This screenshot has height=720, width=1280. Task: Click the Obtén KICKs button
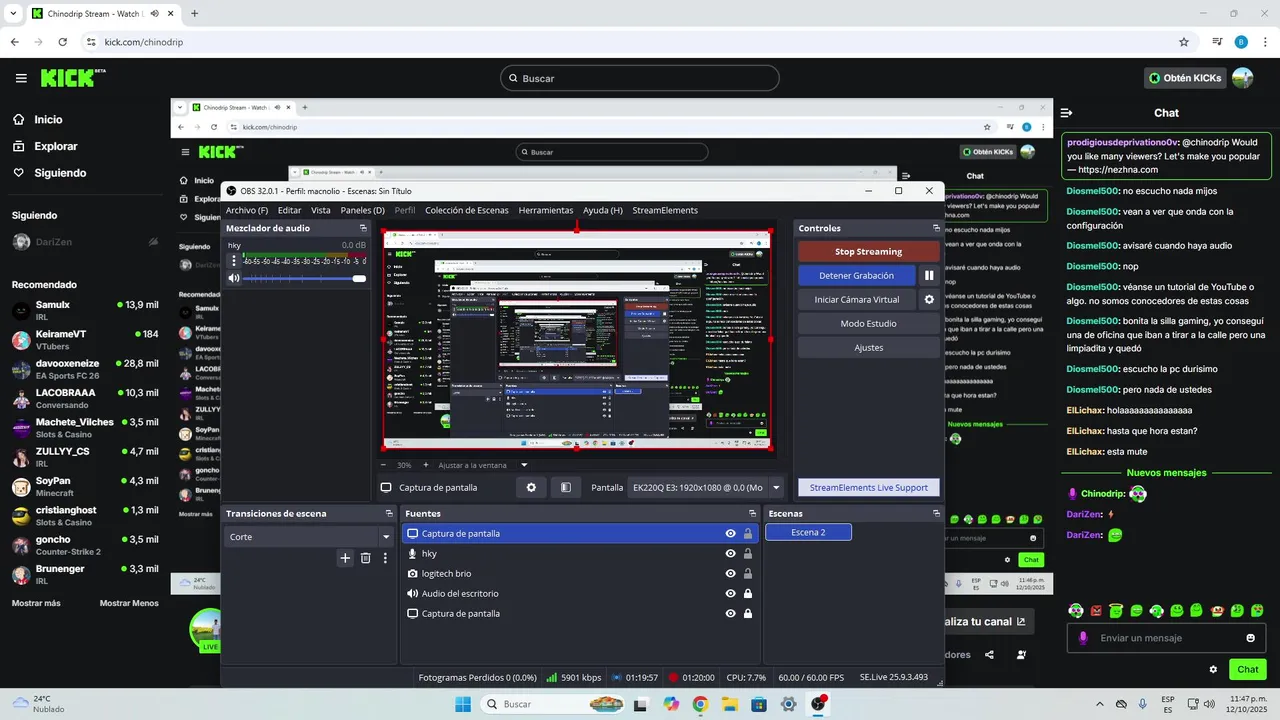pyautogui.click(x=1186, y=78)
